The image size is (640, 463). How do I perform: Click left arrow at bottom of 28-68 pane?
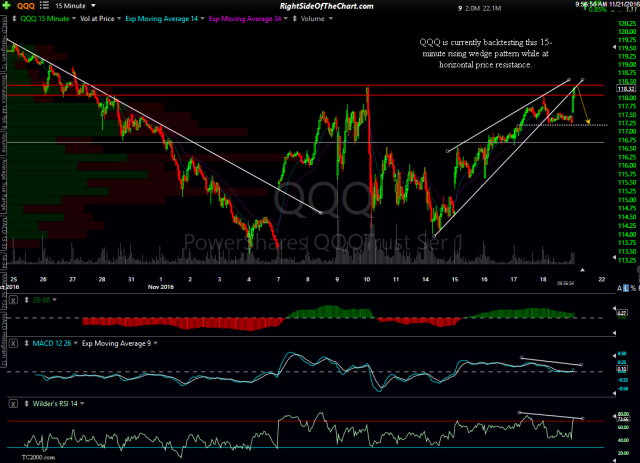[615, 333]
